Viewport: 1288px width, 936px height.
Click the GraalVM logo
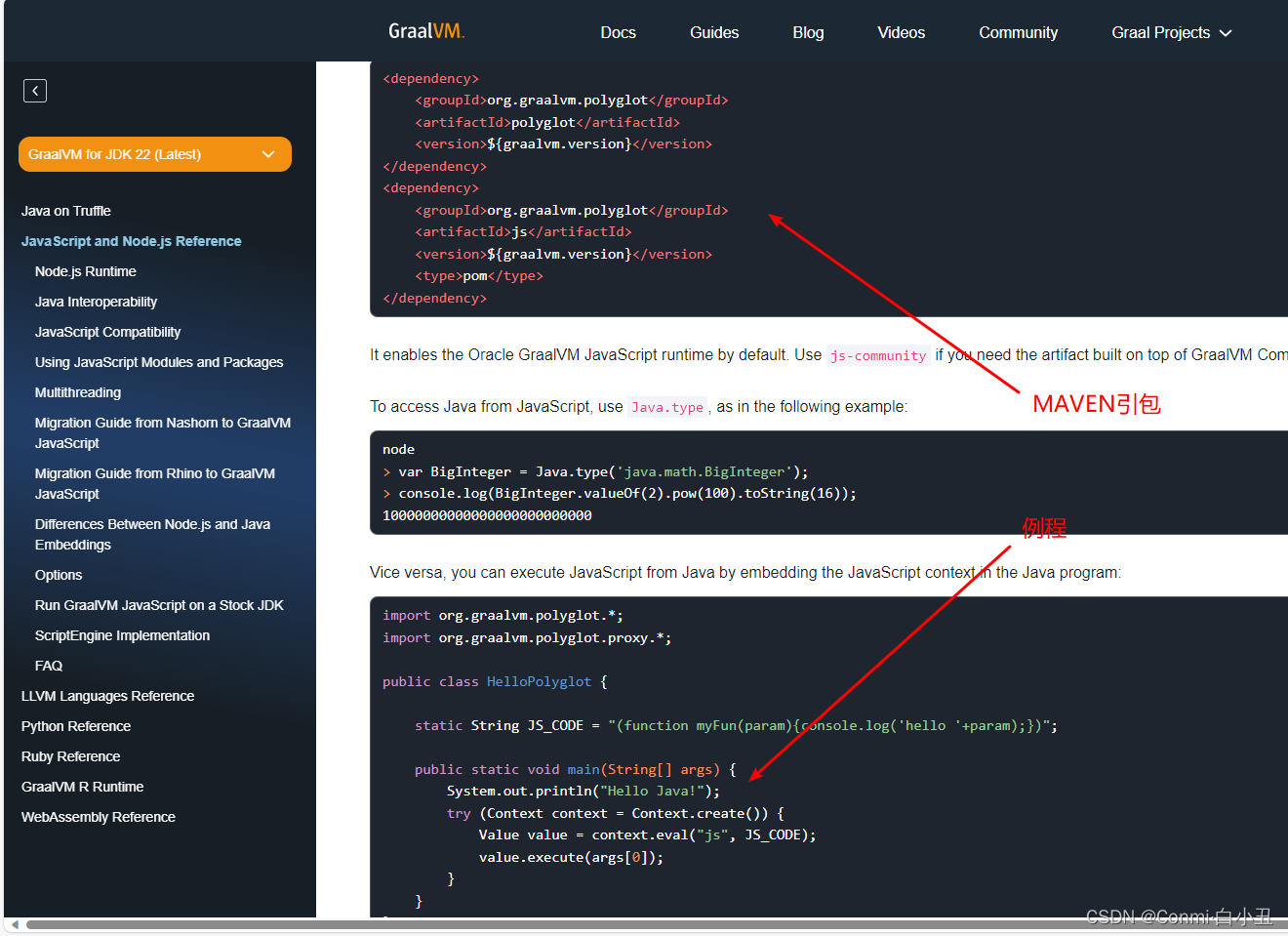(426, 31)
